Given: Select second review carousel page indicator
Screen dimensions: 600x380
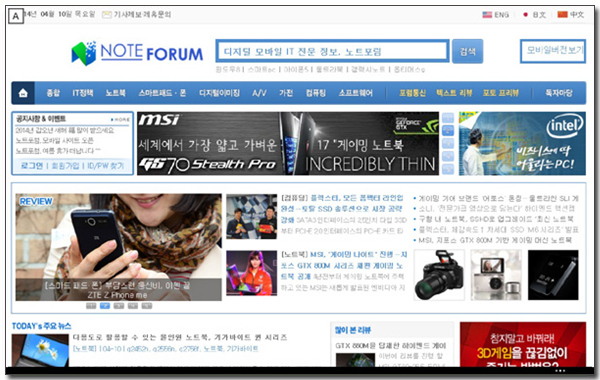Looking at the screenshot, I should pos(105,306).
